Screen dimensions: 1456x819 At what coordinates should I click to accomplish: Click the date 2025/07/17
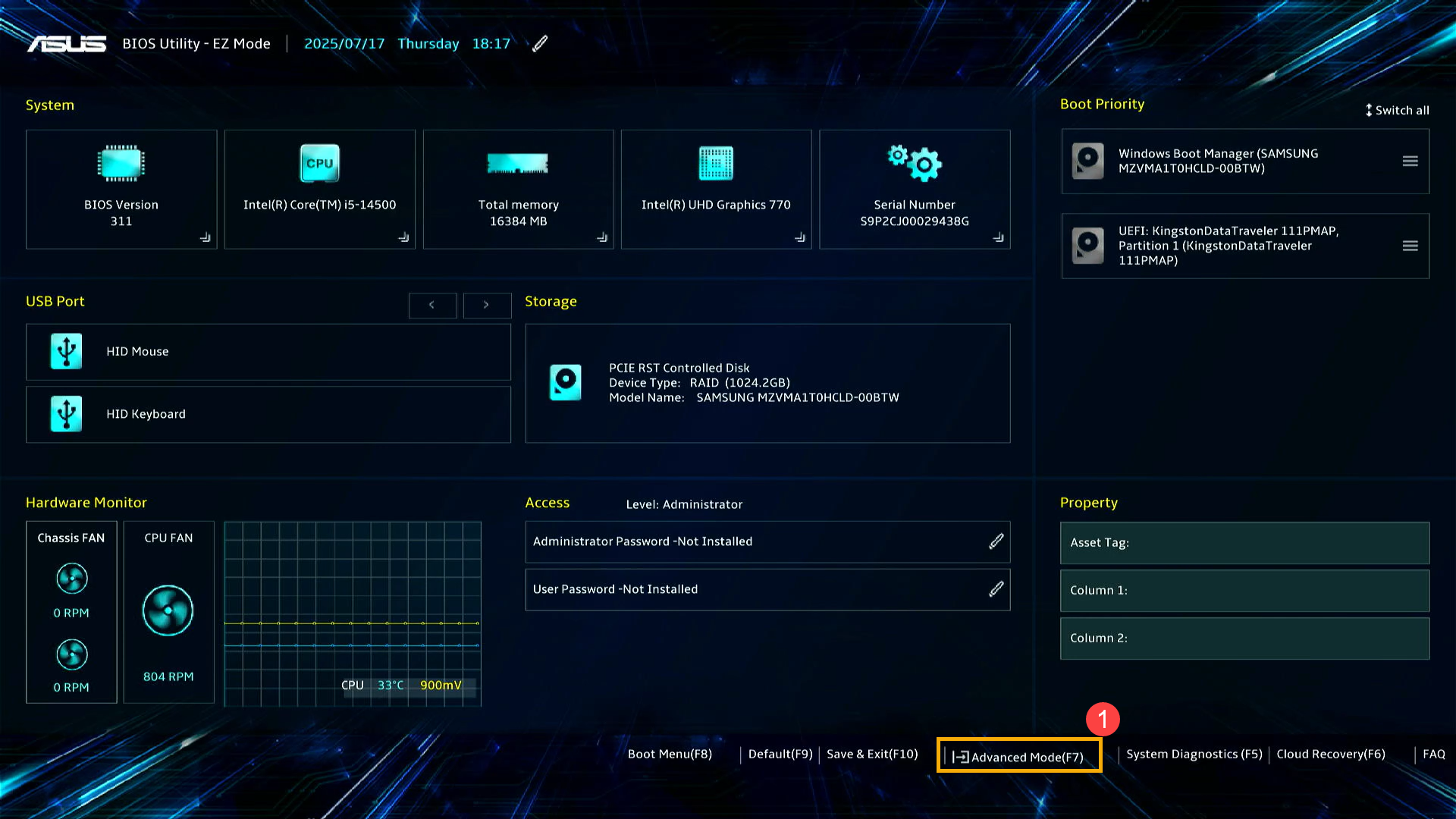pos(344,44)
